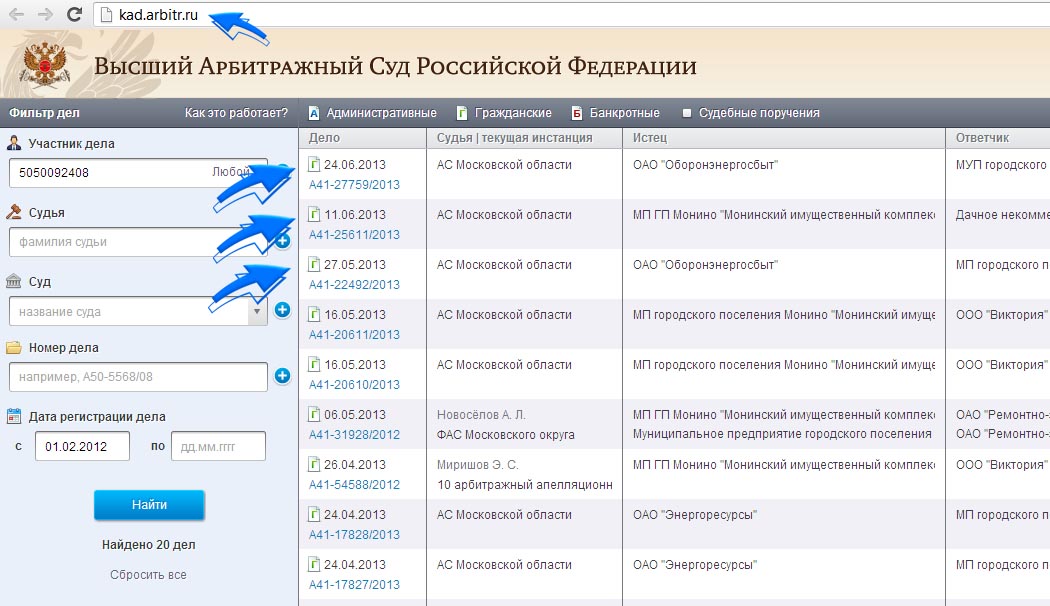Click the civil case icon beside 26.04.2013
This screenshot has height=606, width=1050.
click(314, 464)
